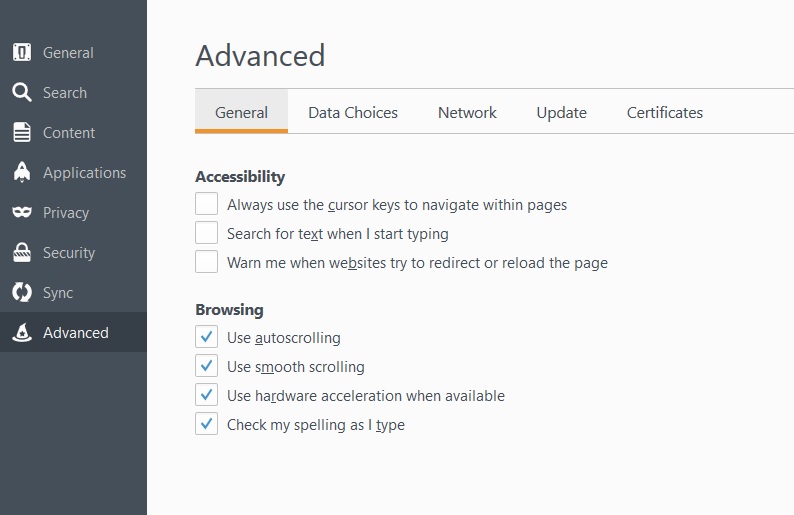794x515 pixels.
Task: Open the Sync arrows icon
Action: pyautogui.click(x=22, y=292)
